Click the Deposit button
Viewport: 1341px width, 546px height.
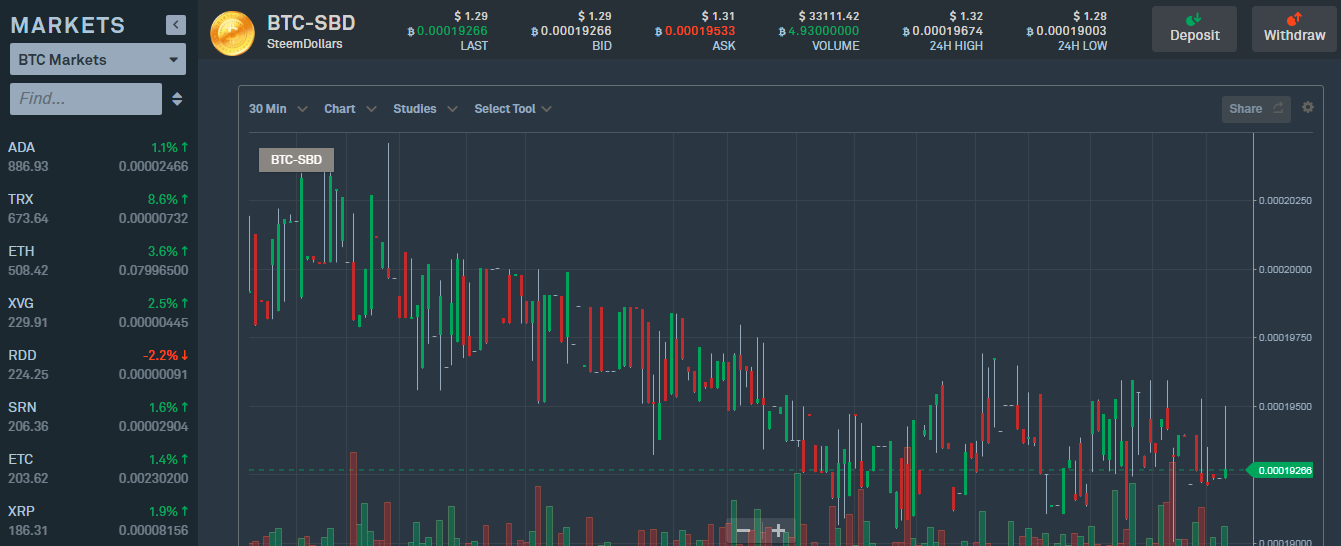(1194, 29)
